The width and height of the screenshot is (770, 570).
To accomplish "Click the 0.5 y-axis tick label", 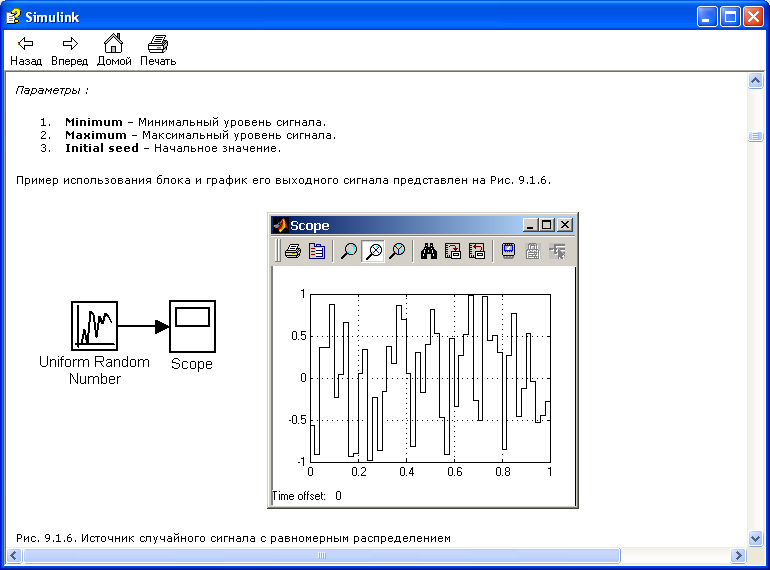I will tap(299, 336).
